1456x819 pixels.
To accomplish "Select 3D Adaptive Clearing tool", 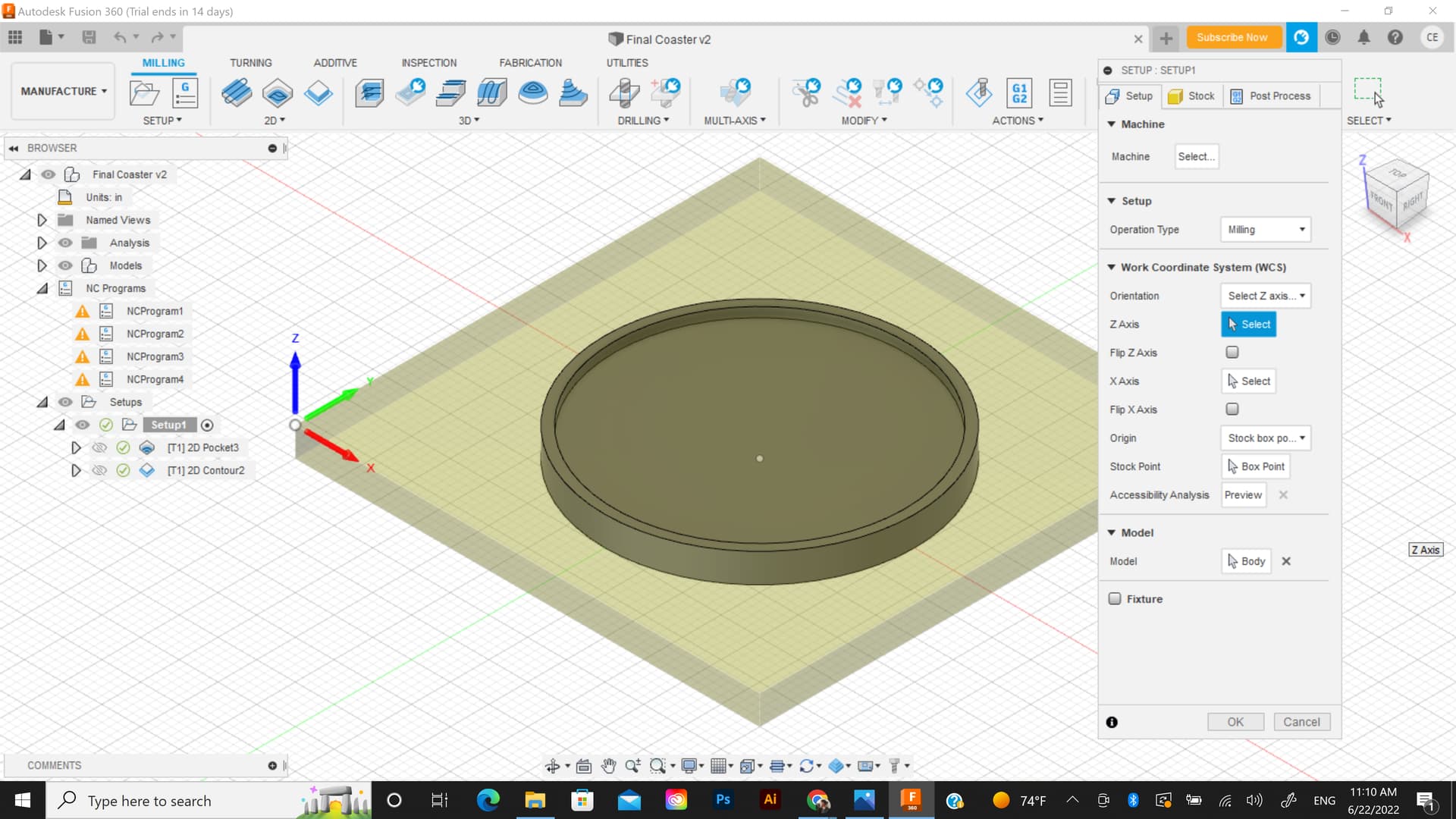I will pos(369,93).
